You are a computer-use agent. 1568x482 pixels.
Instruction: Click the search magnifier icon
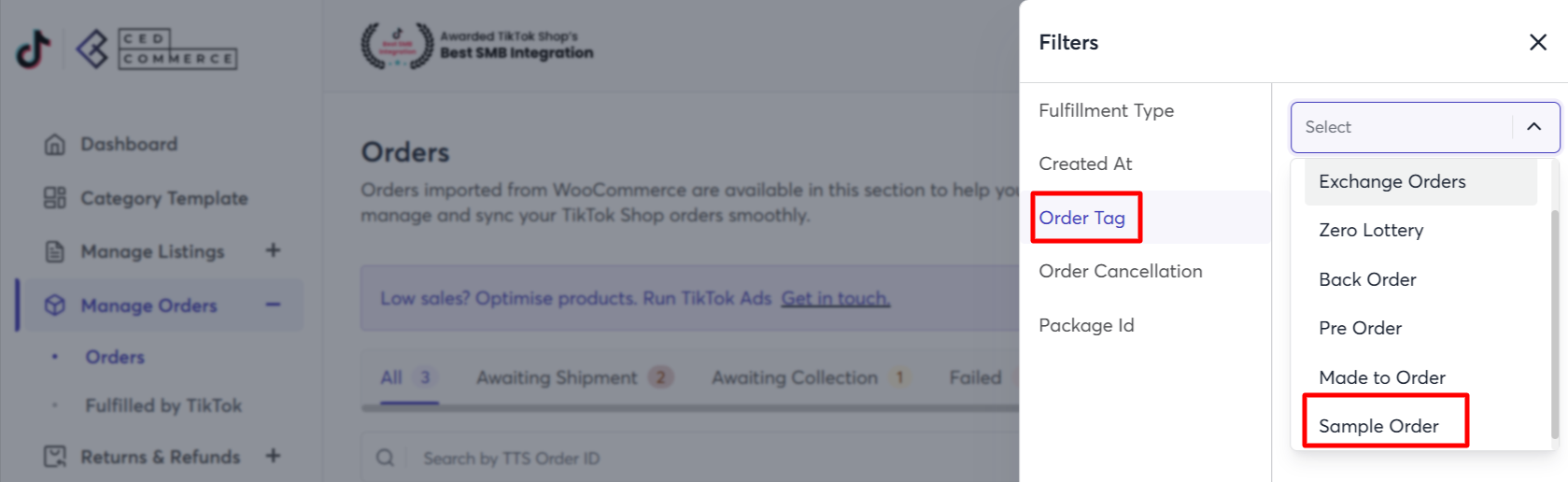point(385,459)
